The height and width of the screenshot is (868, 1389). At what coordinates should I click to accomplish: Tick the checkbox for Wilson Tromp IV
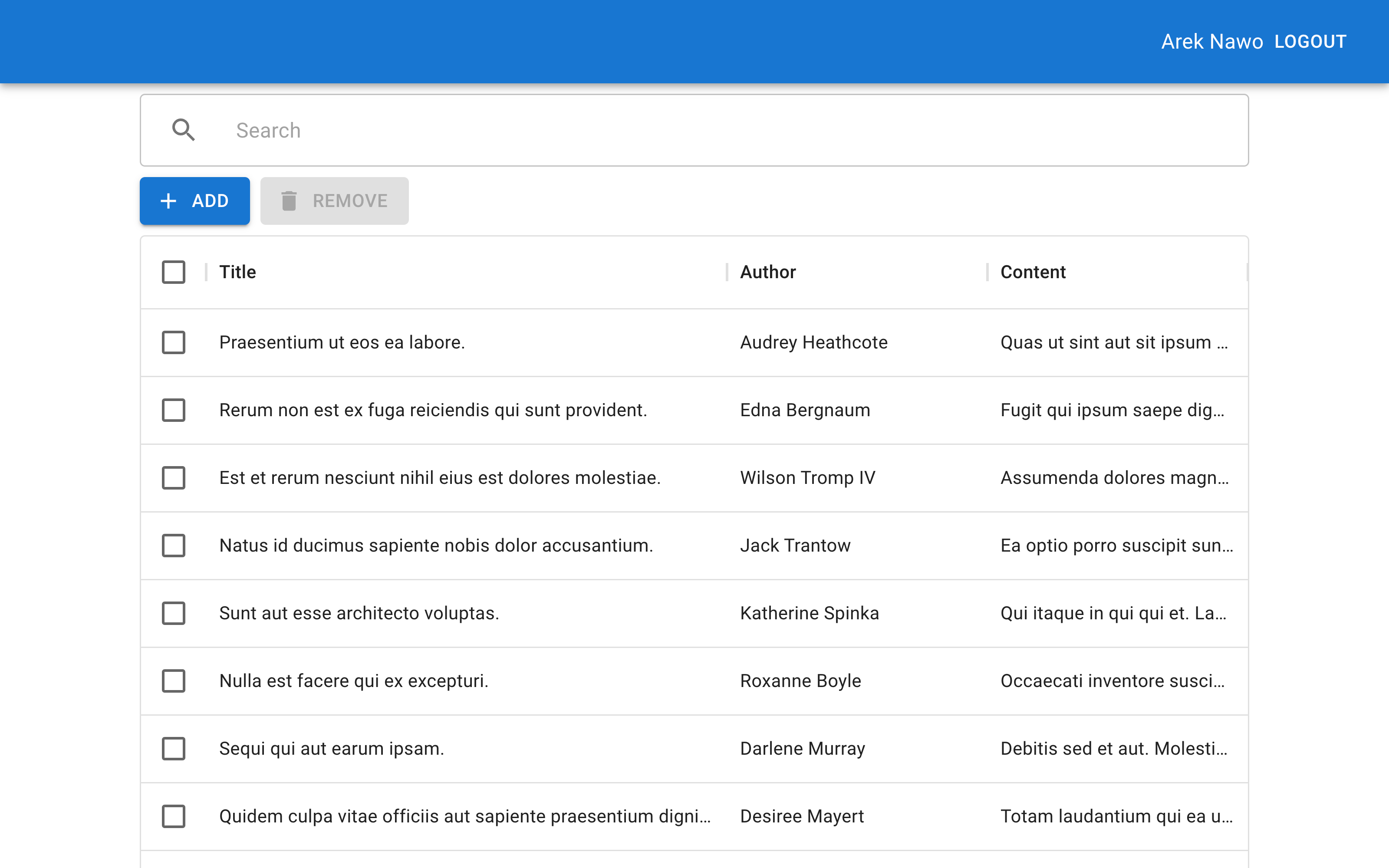(173, 478)
